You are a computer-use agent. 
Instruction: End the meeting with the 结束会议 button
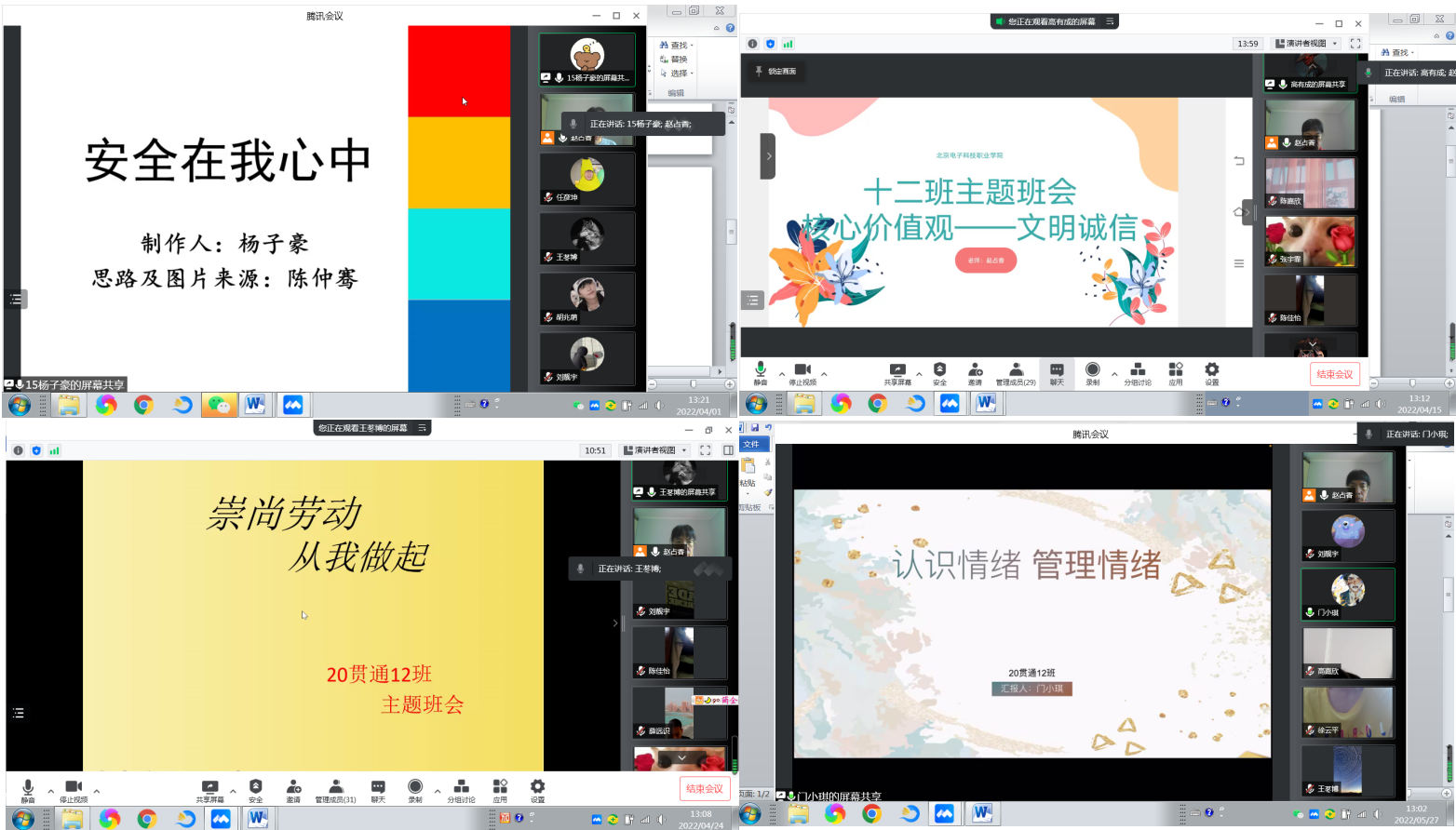pyautogui.click(x=1335, y=373)
